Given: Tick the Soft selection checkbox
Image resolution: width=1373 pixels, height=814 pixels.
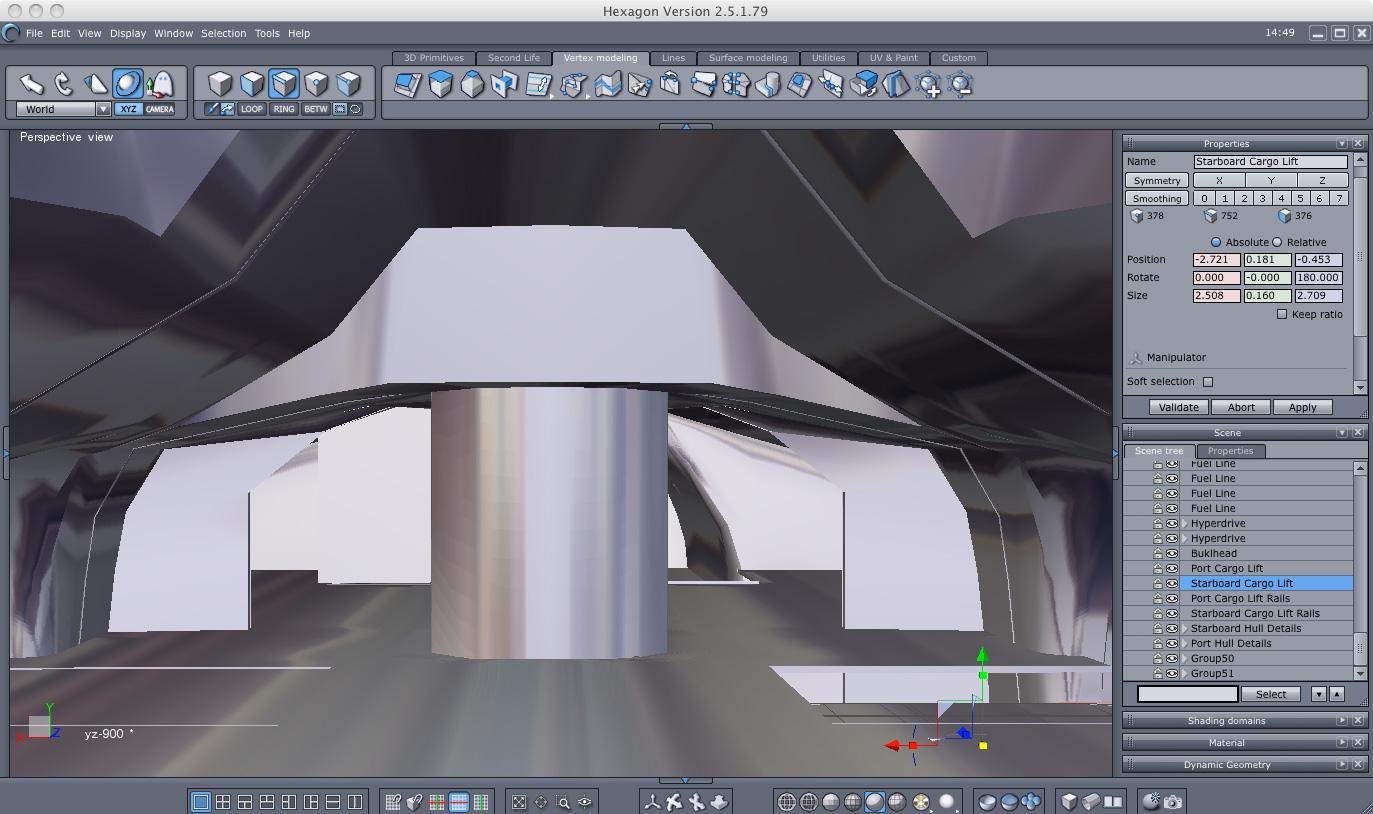Looking at the screenshot, I should pyautogui.click(x=1208, y=381).
